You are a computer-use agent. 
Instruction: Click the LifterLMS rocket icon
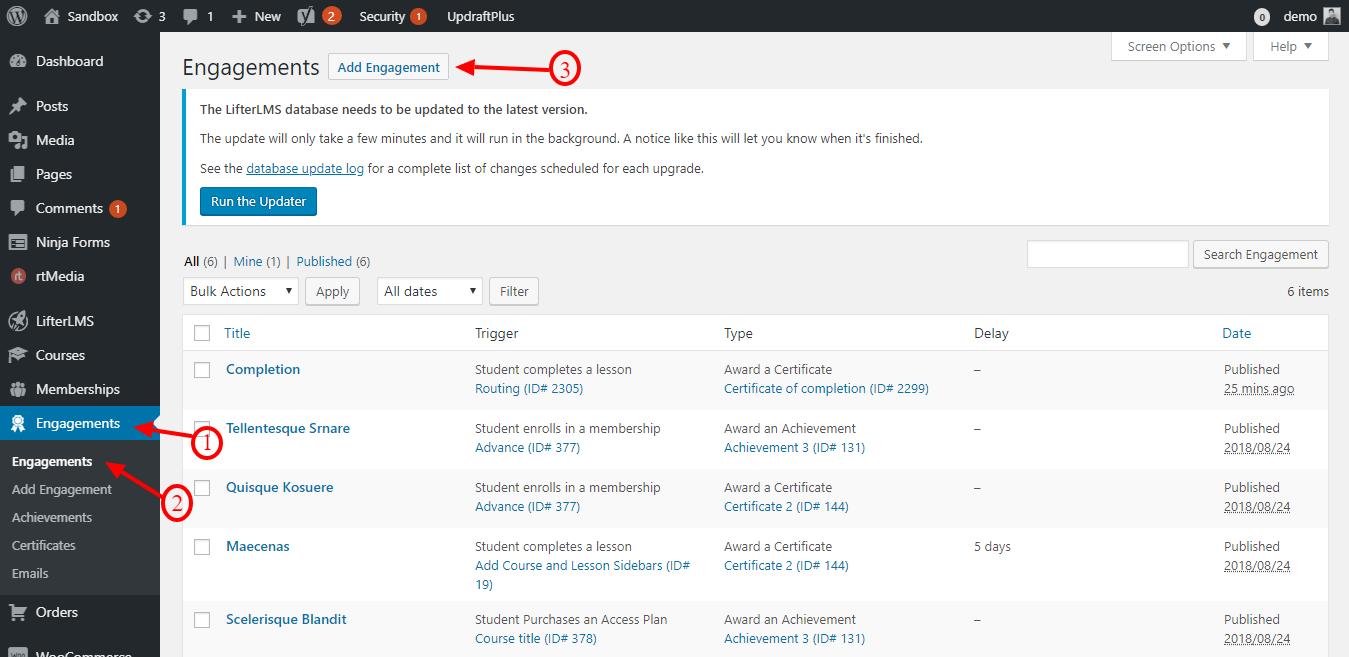18,321
